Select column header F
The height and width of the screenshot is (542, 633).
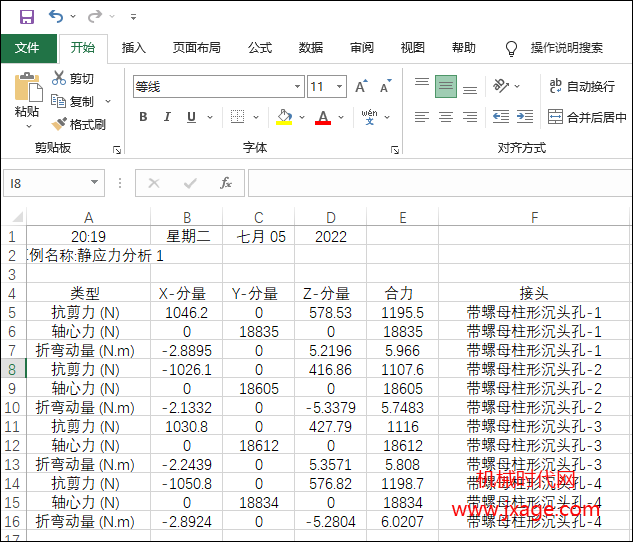pyautogui.click(x=534, y=218)
